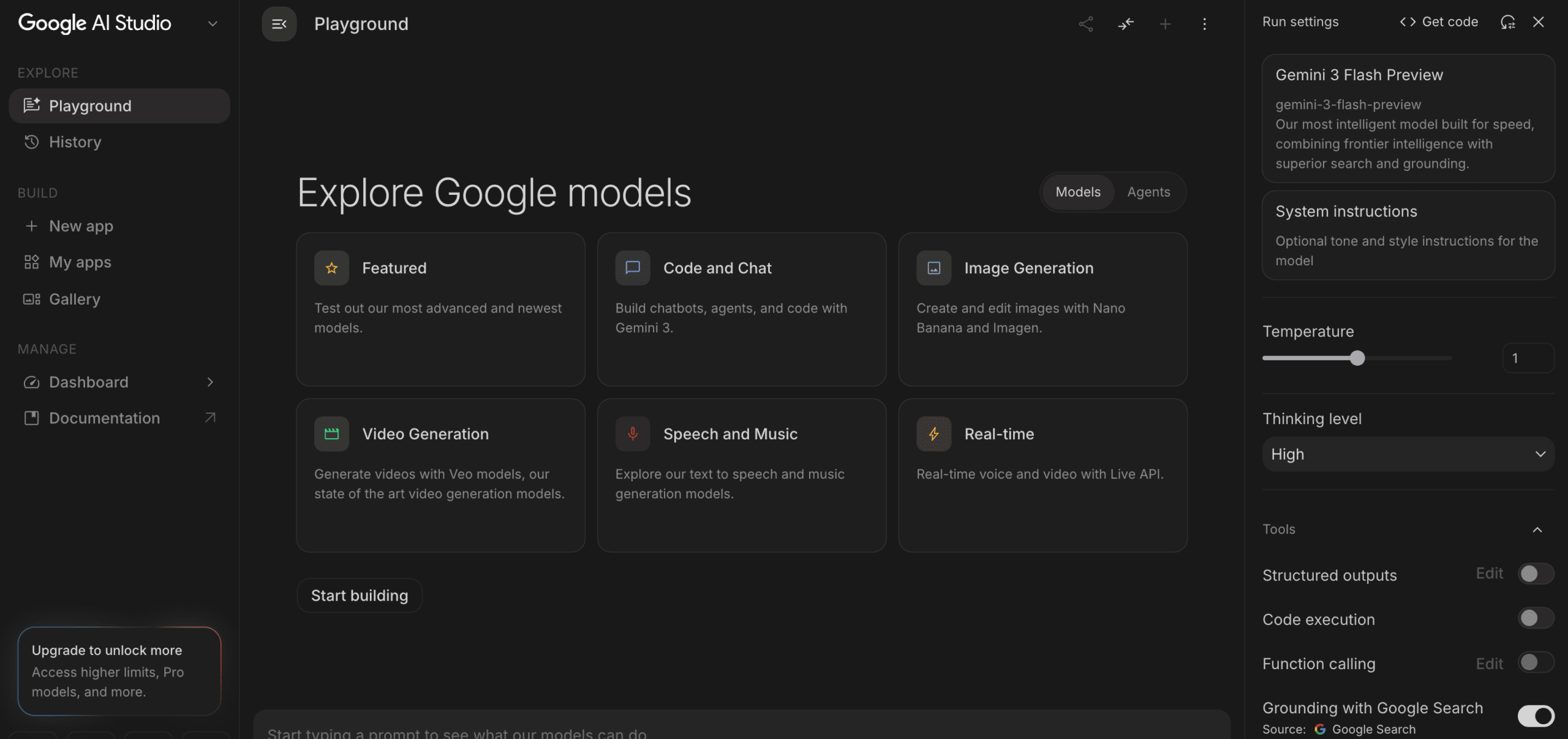
Task: Click the Speech and Music microphone icon
Action: [x=633, y=434]
